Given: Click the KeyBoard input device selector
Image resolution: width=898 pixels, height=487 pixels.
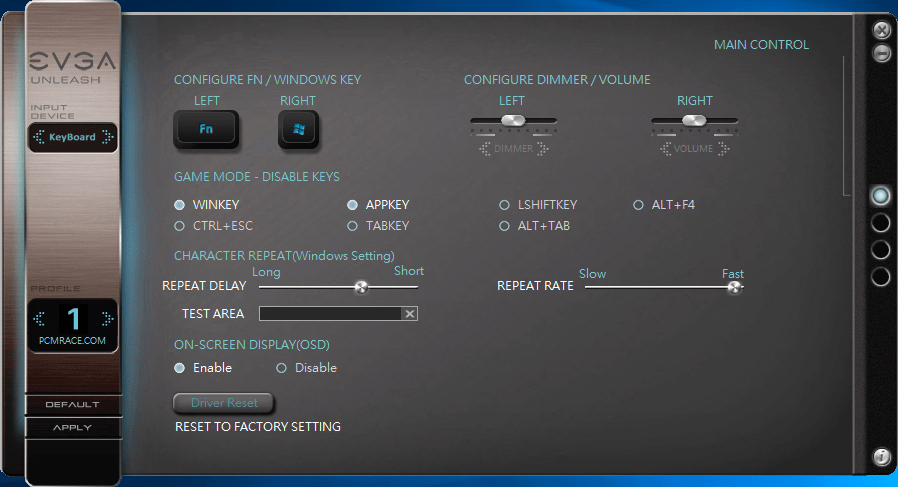Looking at the screenshot, I should click(x=73, y=137).
